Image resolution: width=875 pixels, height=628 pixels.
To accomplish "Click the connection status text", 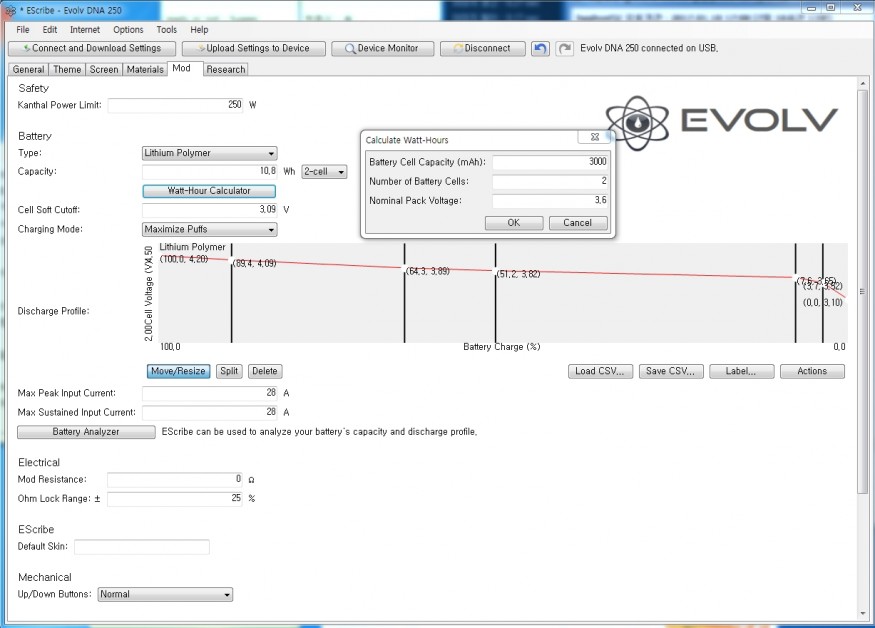I will click(649, 49).
